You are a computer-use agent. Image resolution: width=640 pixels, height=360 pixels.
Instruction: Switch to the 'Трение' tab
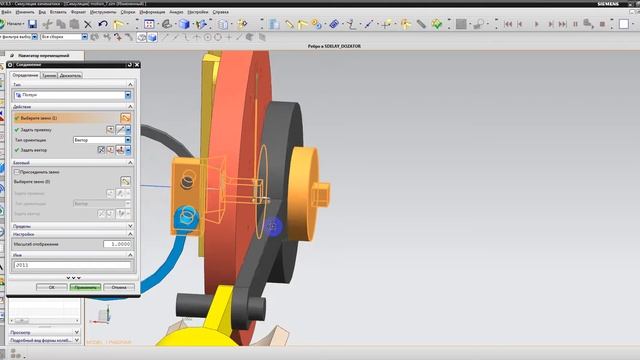coord(49,76)
